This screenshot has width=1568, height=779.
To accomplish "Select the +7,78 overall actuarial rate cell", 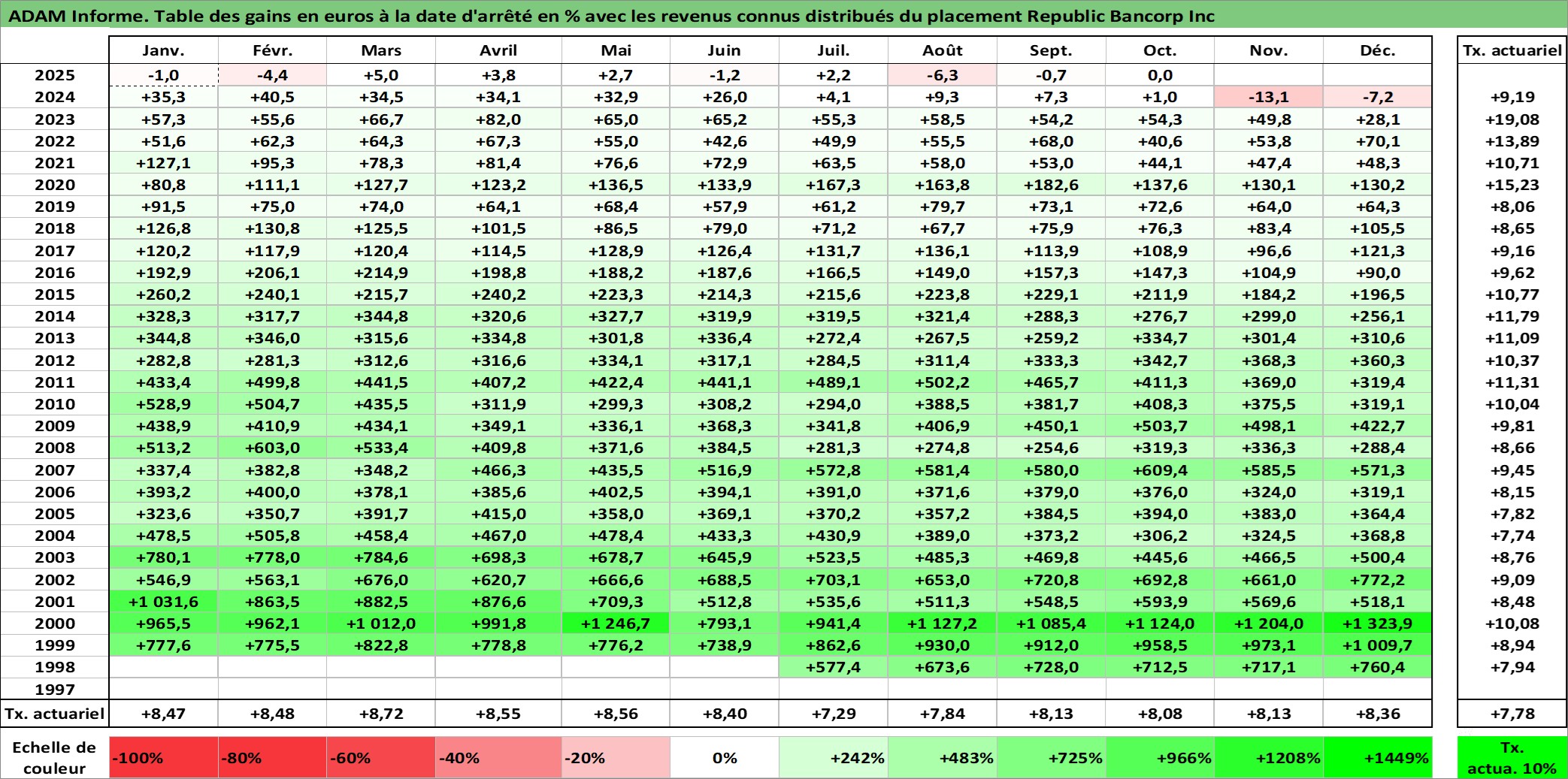I will coord(1512,714).
